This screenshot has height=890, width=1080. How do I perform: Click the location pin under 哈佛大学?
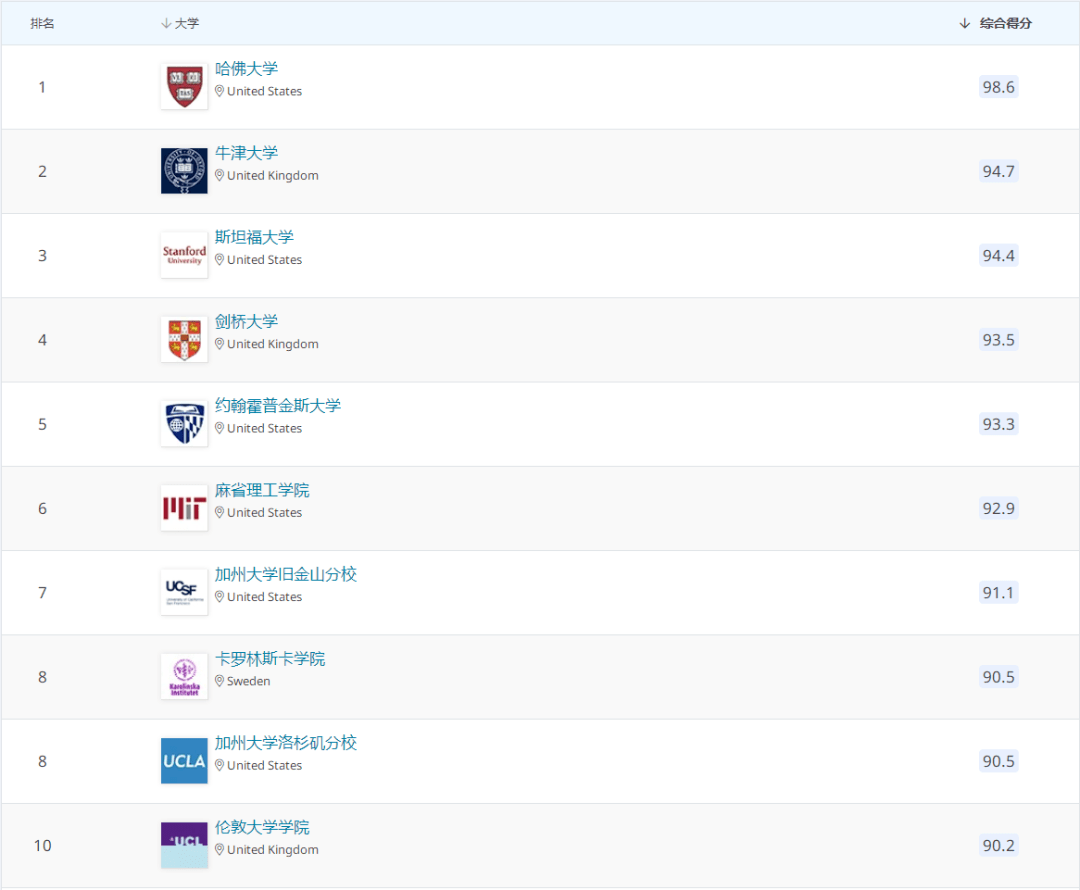click(219, 91)
